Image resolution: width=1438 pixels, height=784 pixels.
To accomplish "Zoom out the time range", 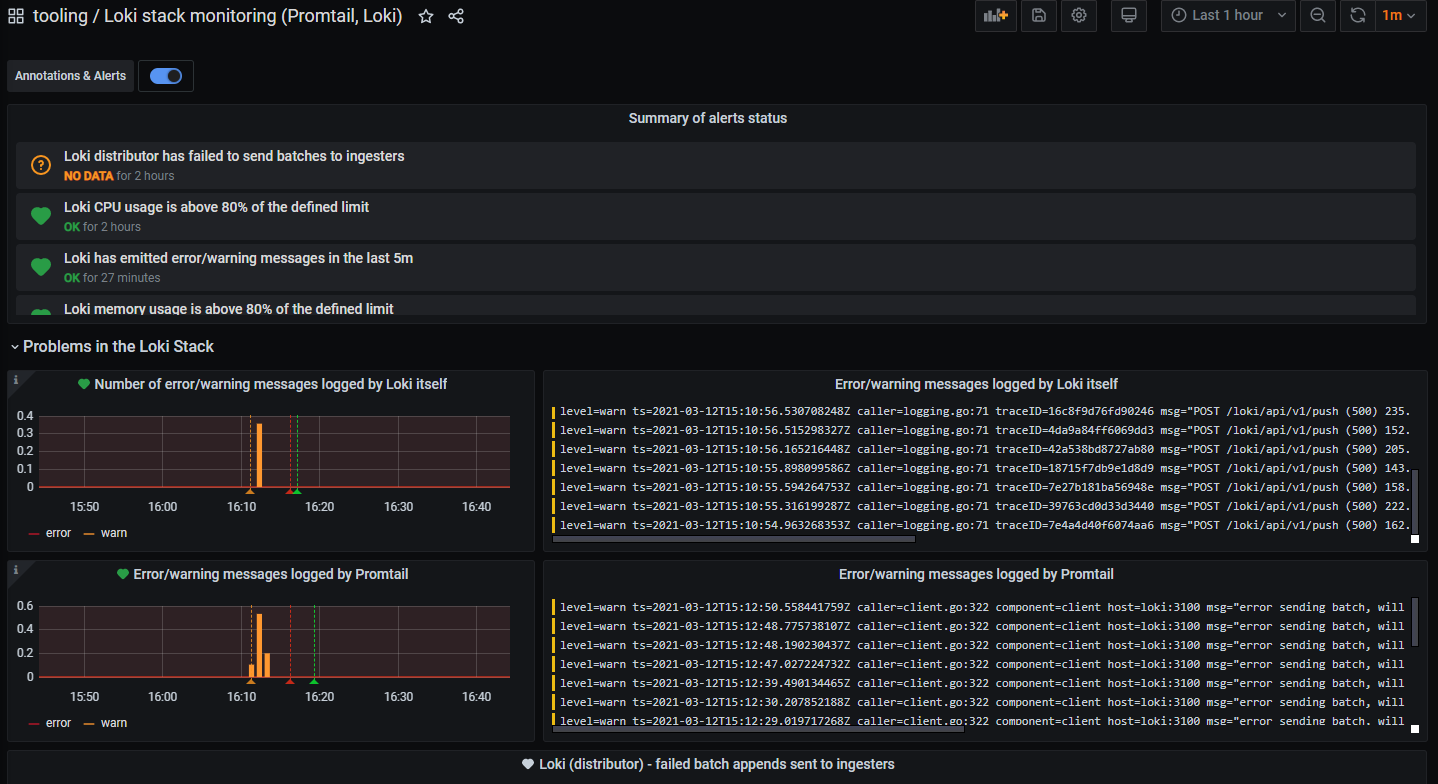I will point(1318,15).
